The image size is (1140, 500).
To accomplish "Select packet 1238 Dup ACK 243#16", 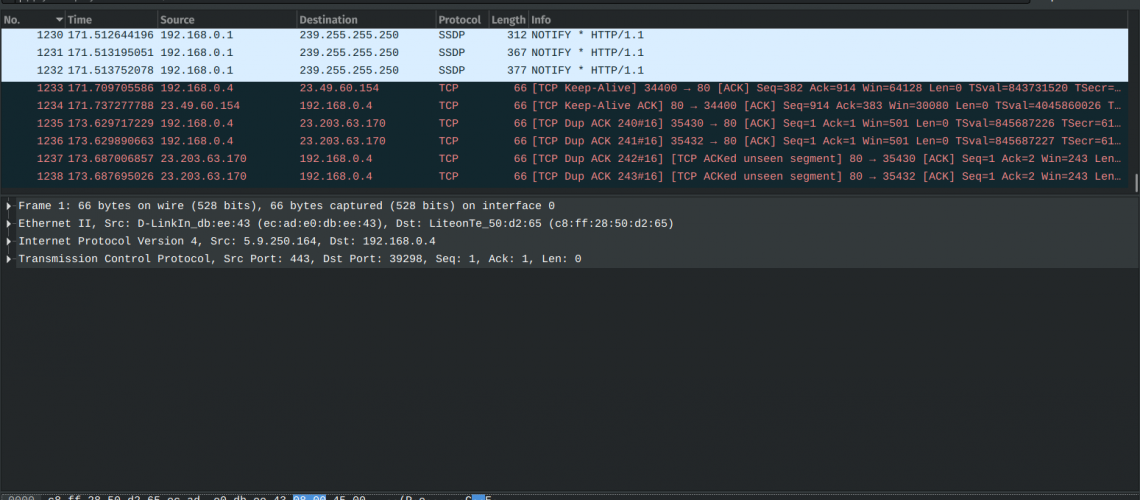I will (565, 176).
